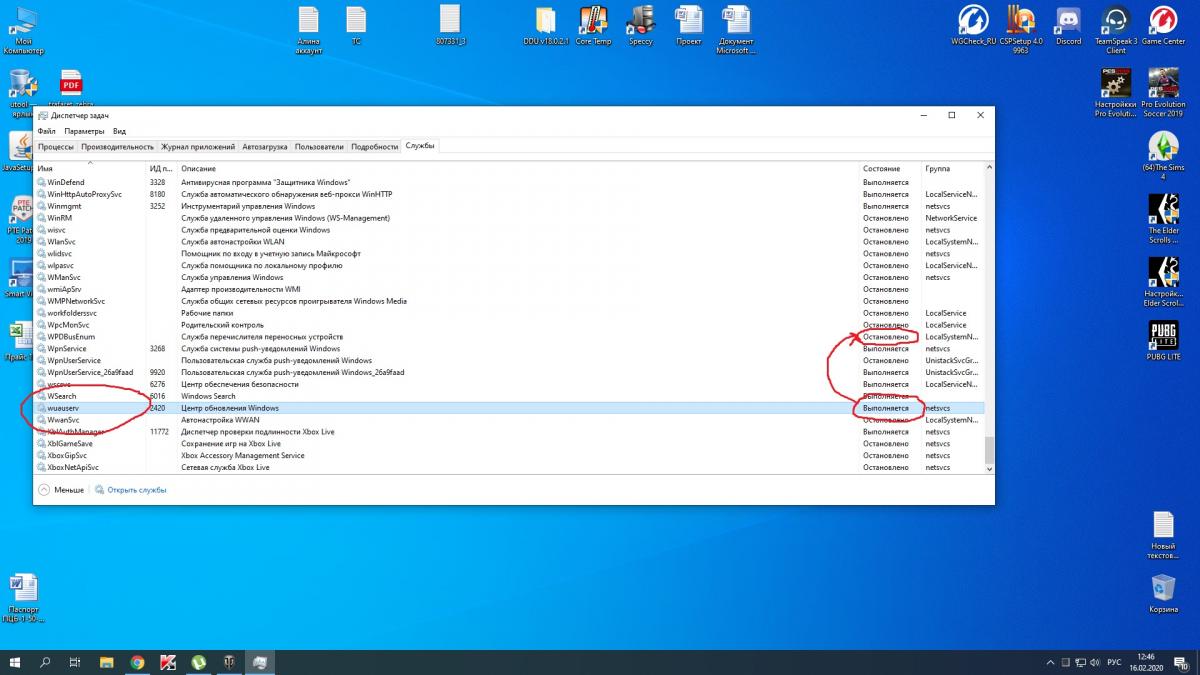Open the Файл menu

click(x=46, y=131)
